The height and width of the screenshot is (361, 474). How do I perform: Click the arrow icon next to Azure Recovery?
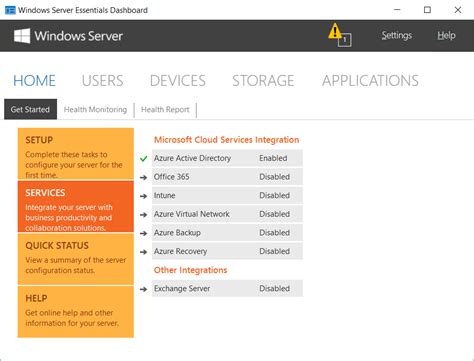(144, 252)
